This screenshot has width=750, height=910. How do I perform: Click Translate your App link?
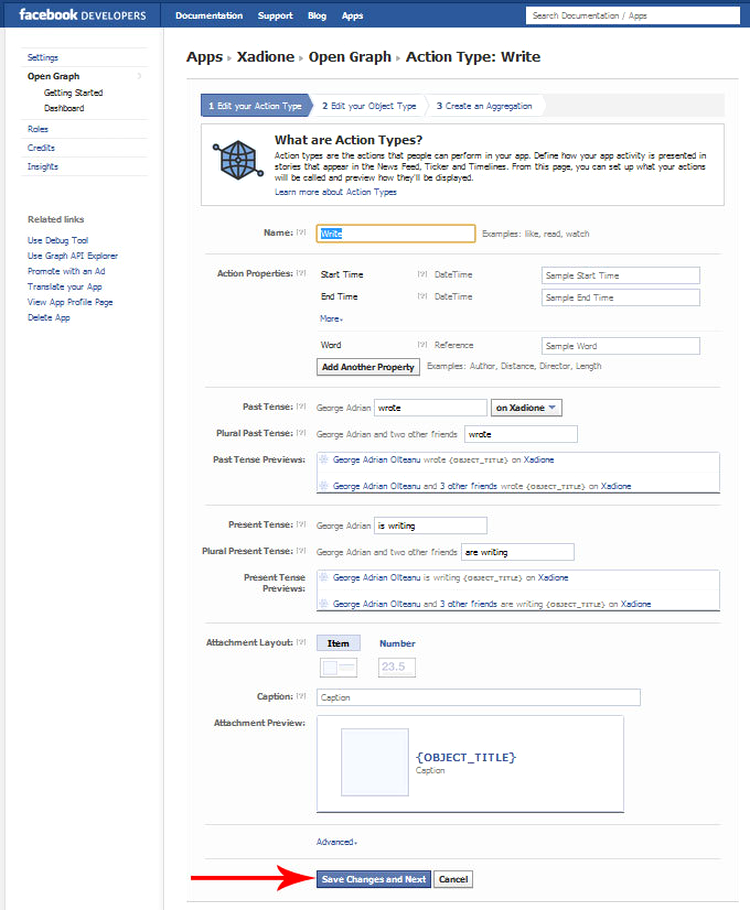[64, 287]
